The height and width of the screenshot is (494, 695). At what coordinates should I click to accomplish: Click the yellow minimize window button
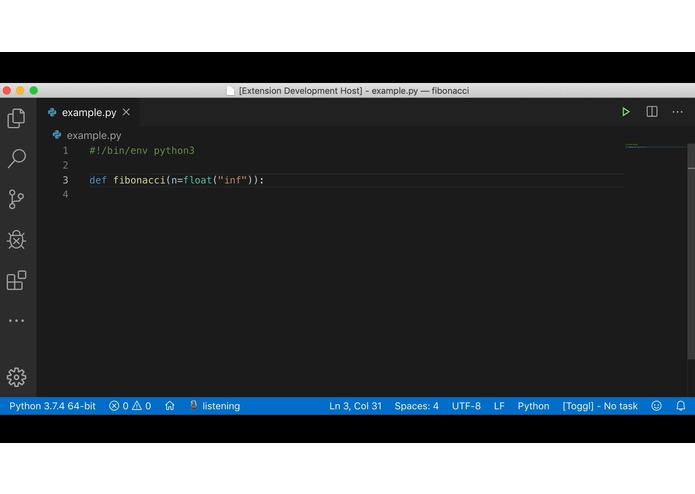tap(20, 90)
